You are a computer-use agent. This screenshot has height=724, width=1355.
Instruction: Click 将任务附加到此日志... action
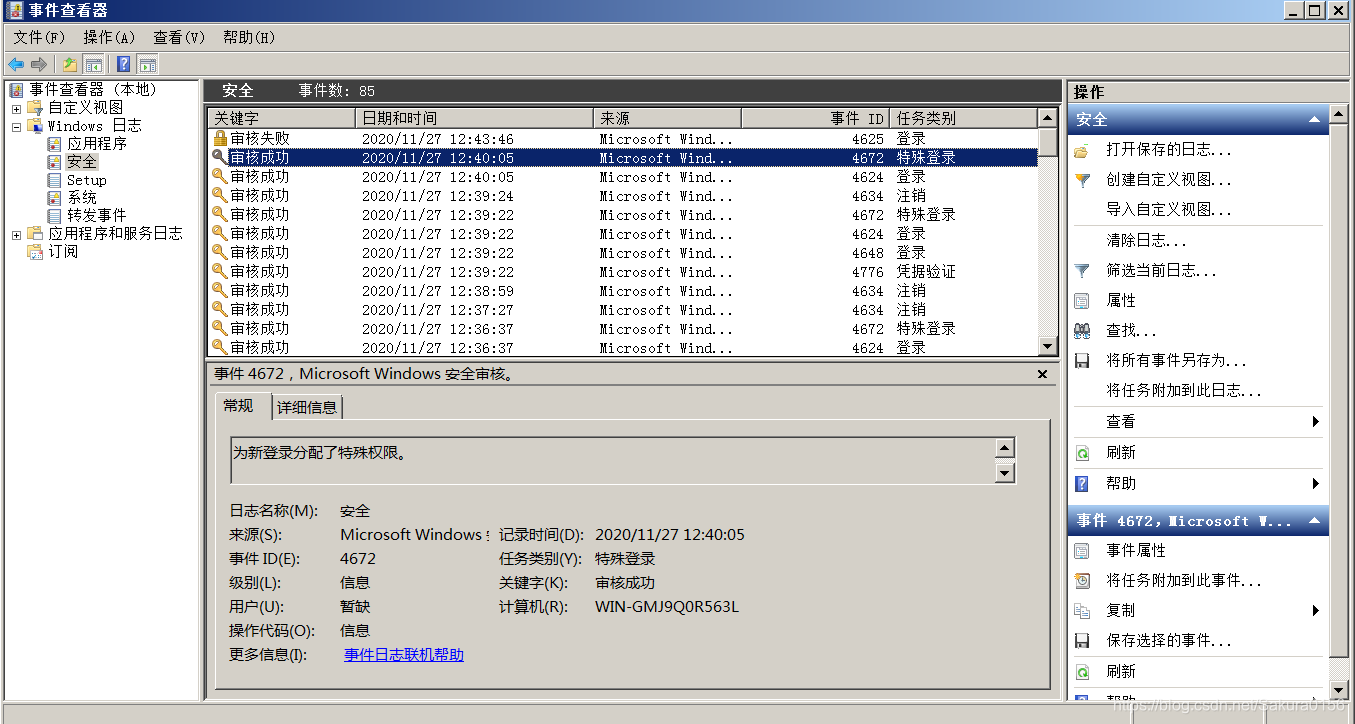1184,390
